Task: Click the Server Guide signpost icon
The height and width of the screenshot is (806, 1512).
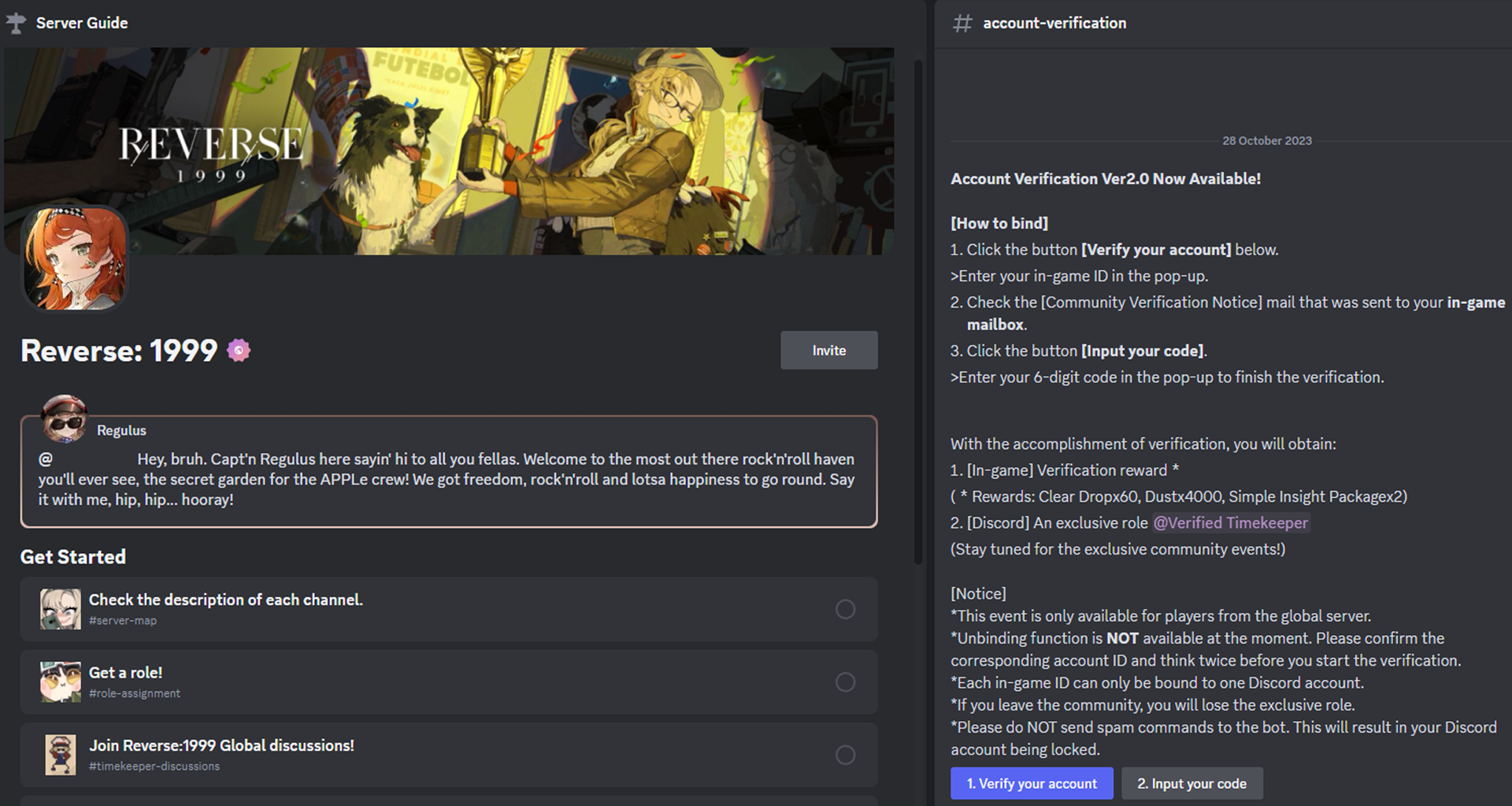Action: coord(16,23)
